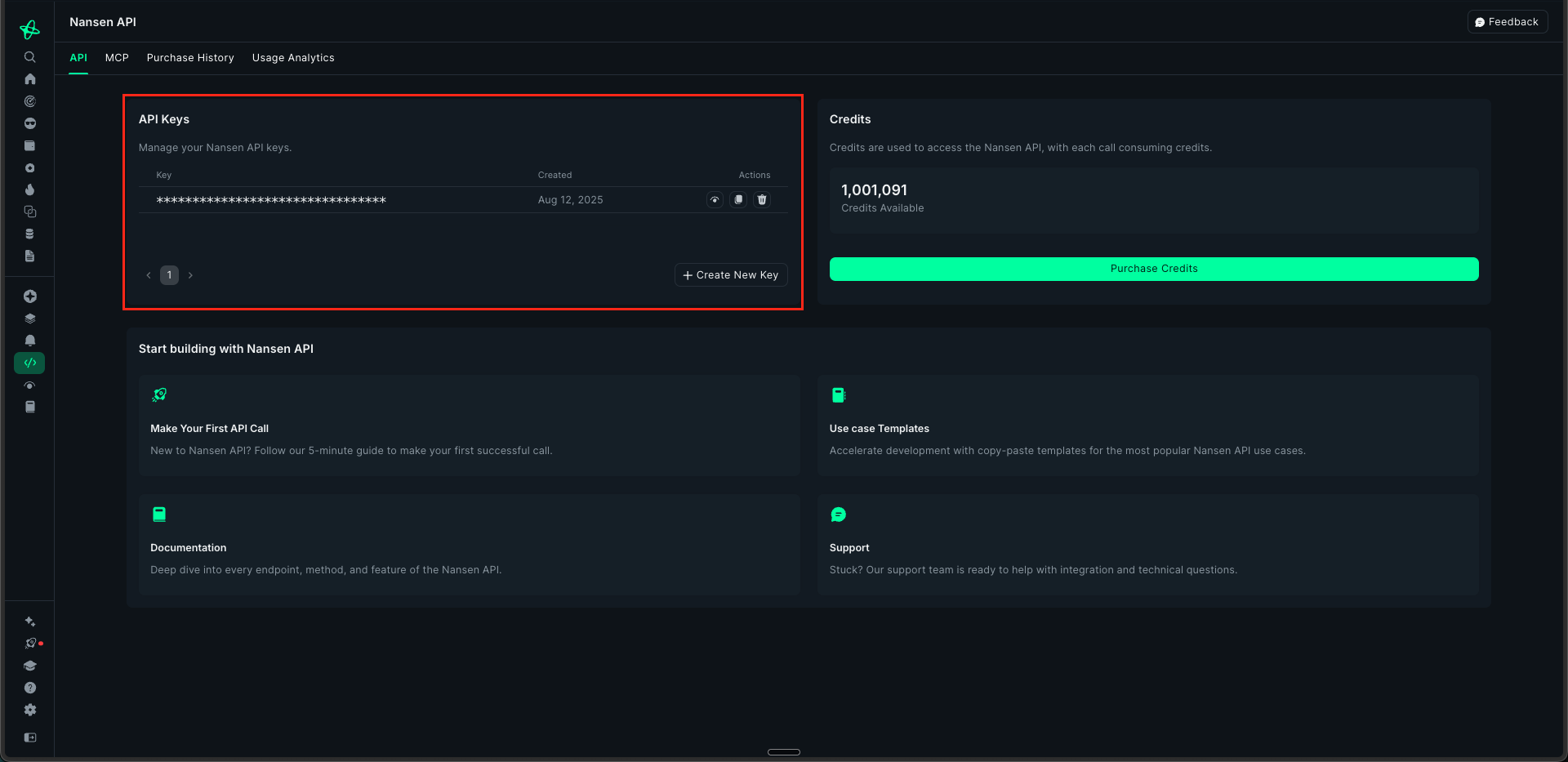Image resolution: width=1568 pixels, height=762 pixels.
Task: Select page 1 in API keys pagination
Action: (x=169, y=275)
